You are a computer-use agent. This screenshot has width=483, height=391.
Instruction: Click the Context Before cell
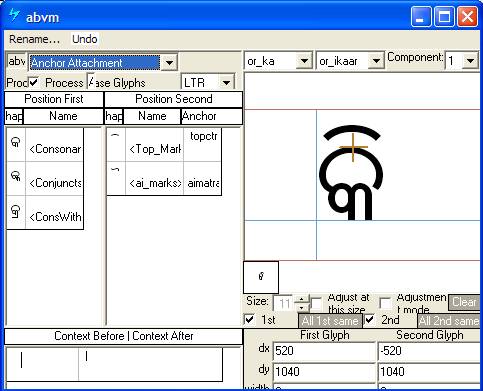point(42,364)
